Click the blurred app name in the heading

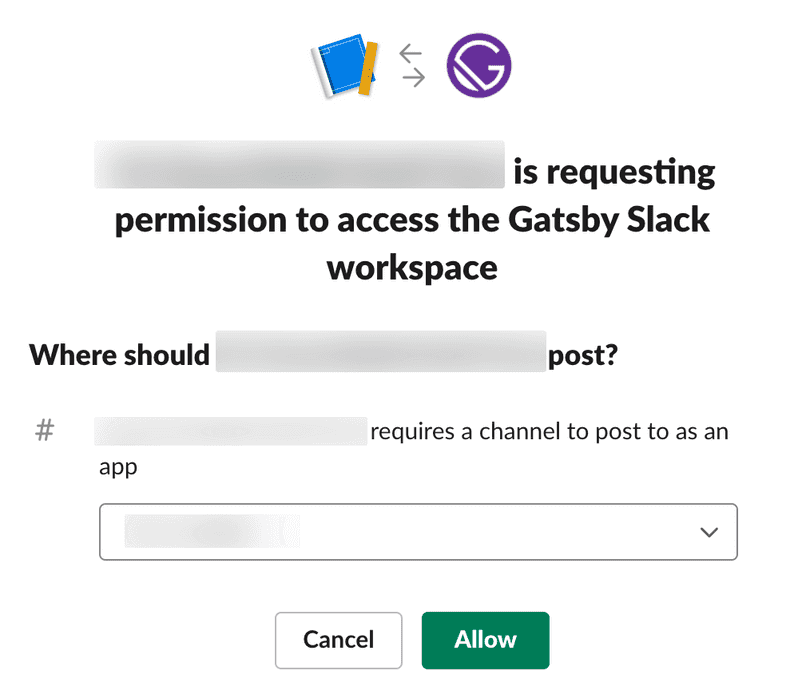[298, 166]
